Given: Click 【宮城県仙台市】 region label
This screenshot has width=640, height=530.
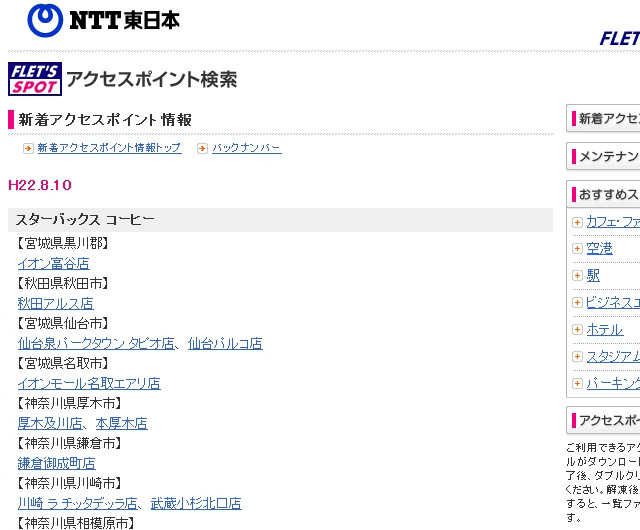Looking at the screenshot, I should pos(62,323).
